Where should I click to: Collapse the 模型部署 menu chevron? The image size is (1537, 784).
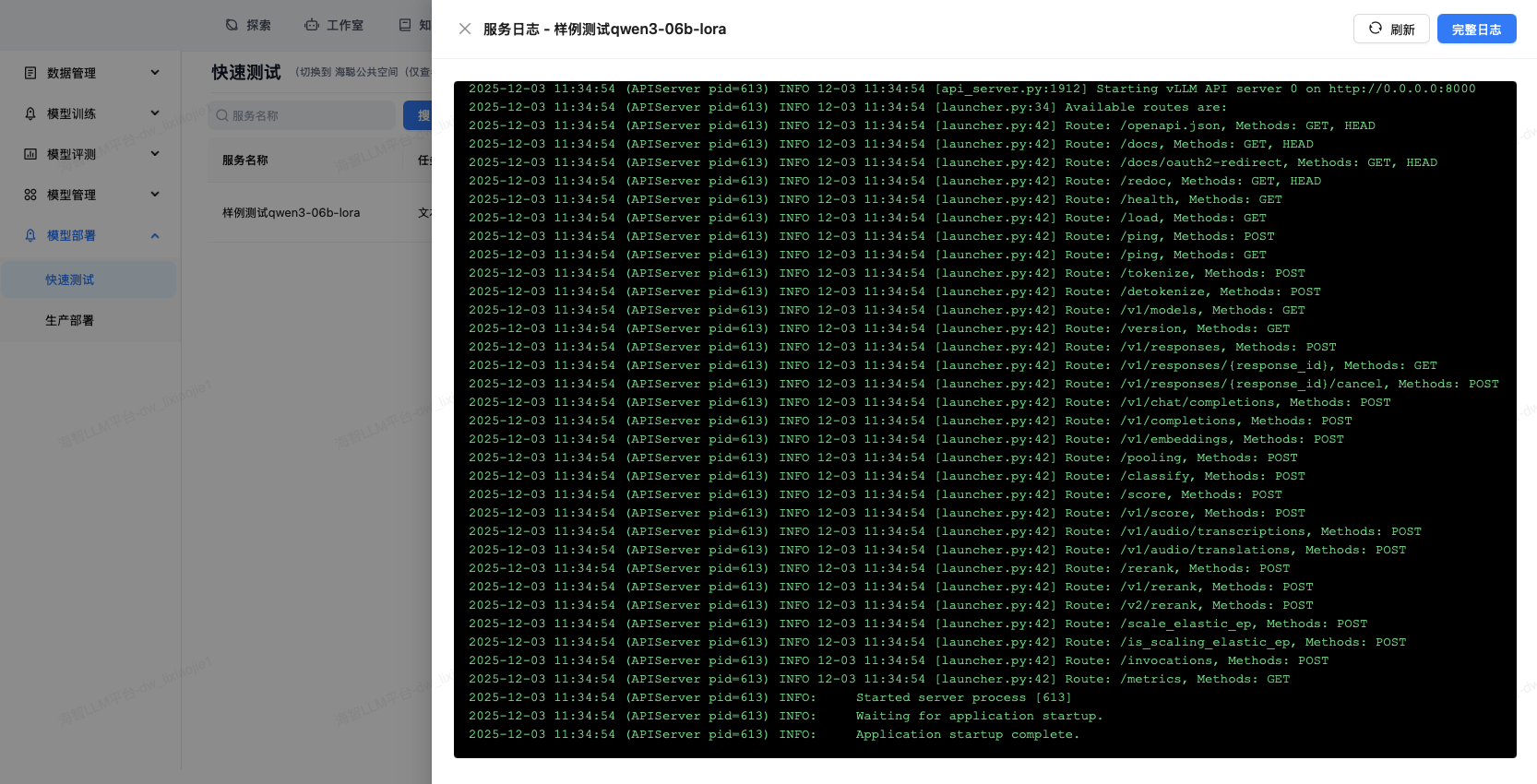coord(155,235)
